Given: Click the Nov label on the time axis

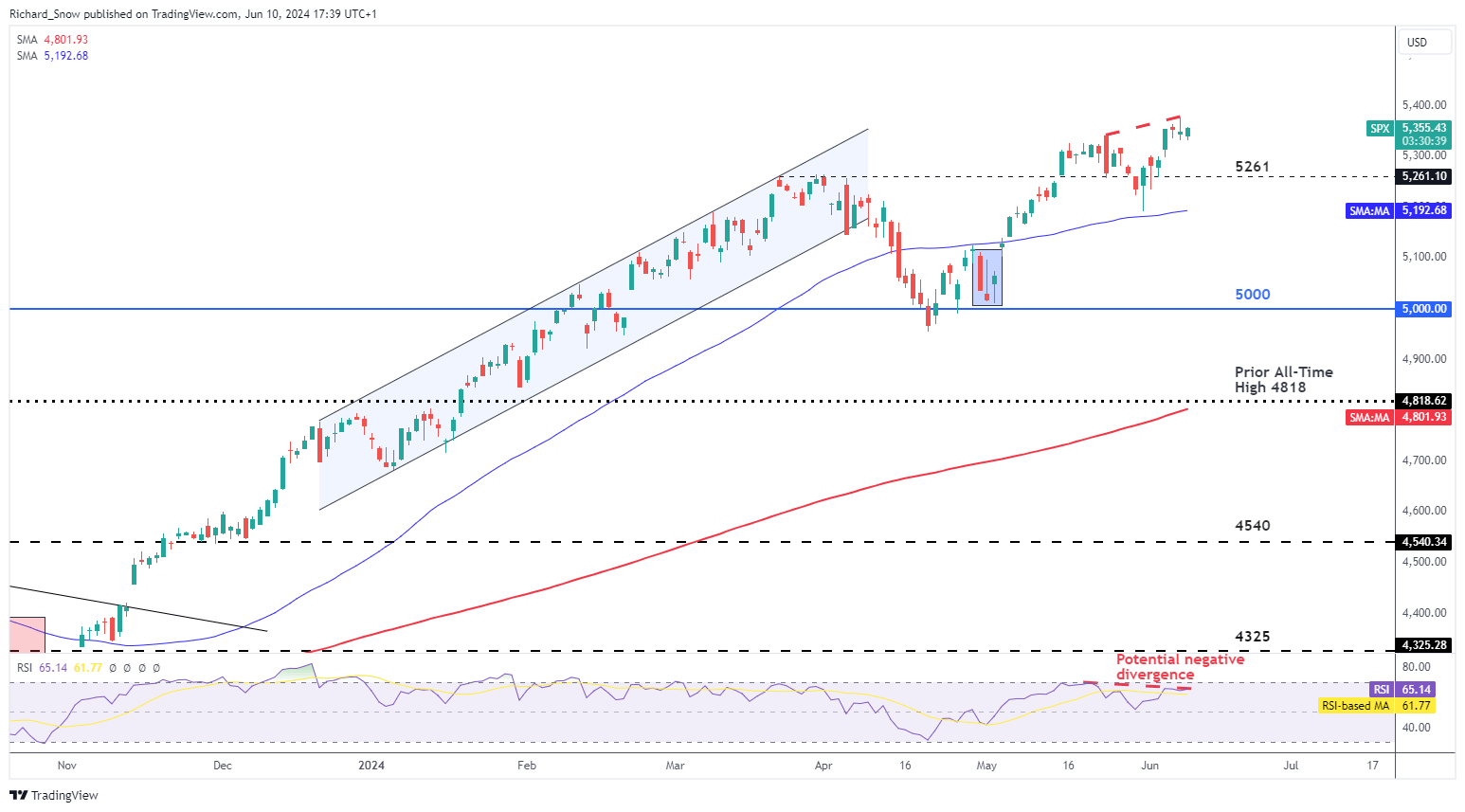Looking at the screenshot, I should click(x=66, y=766).
